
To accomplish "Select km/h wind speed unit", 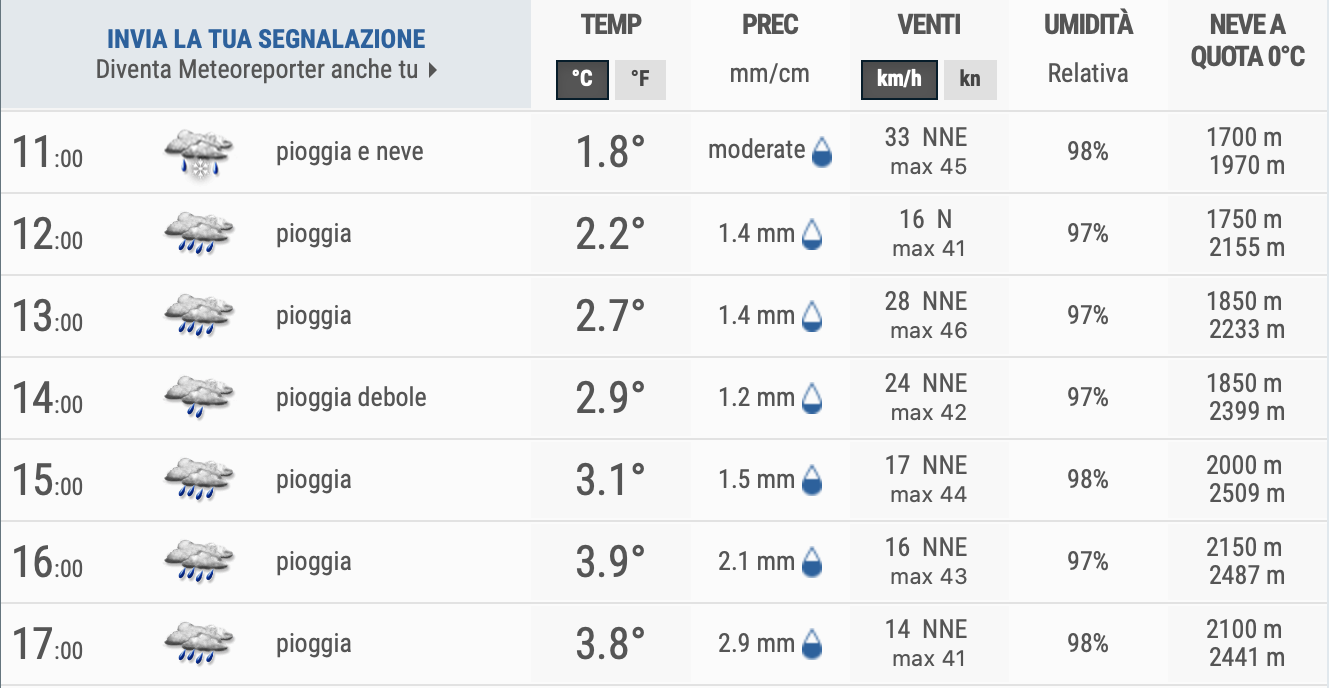I will 899,80.
